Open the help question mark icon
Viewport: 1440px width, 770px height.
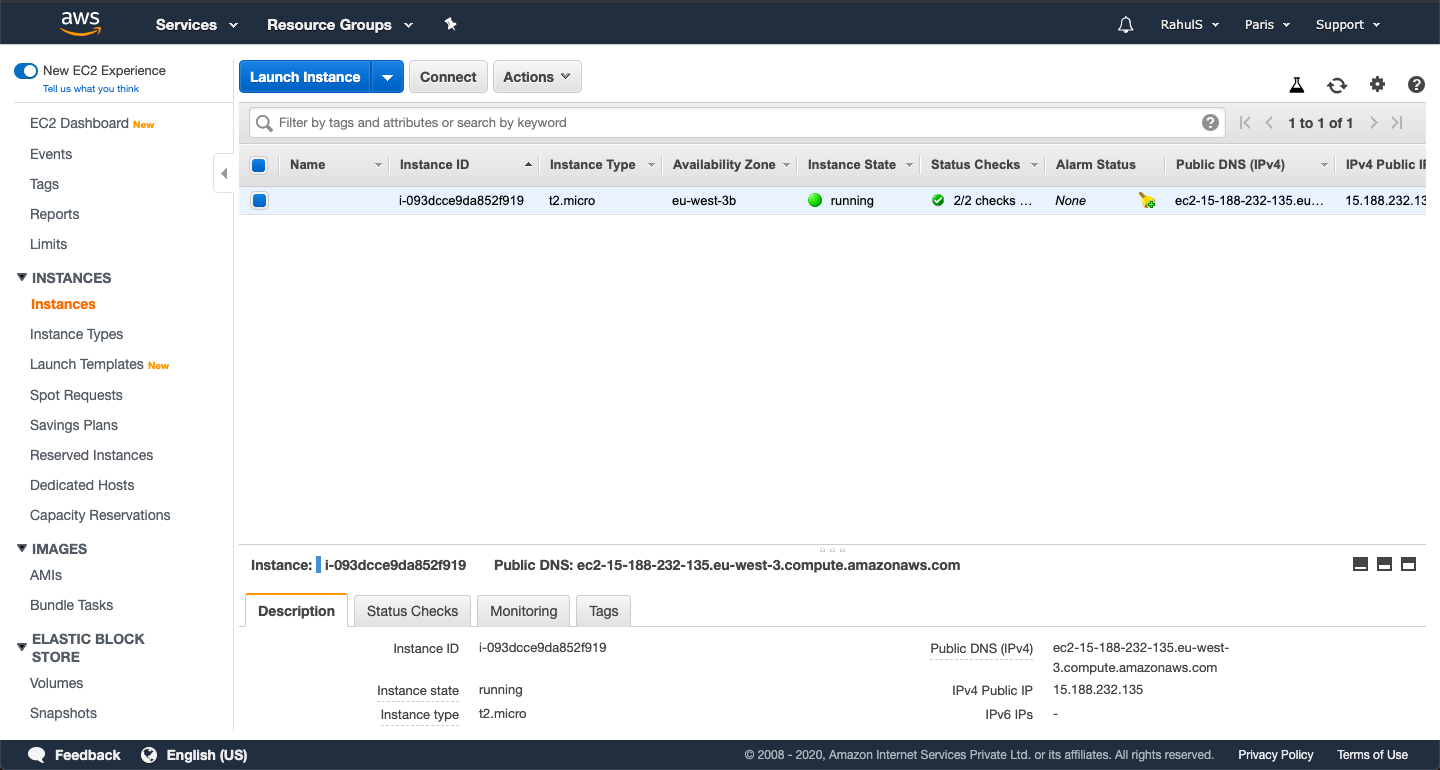1416,85
